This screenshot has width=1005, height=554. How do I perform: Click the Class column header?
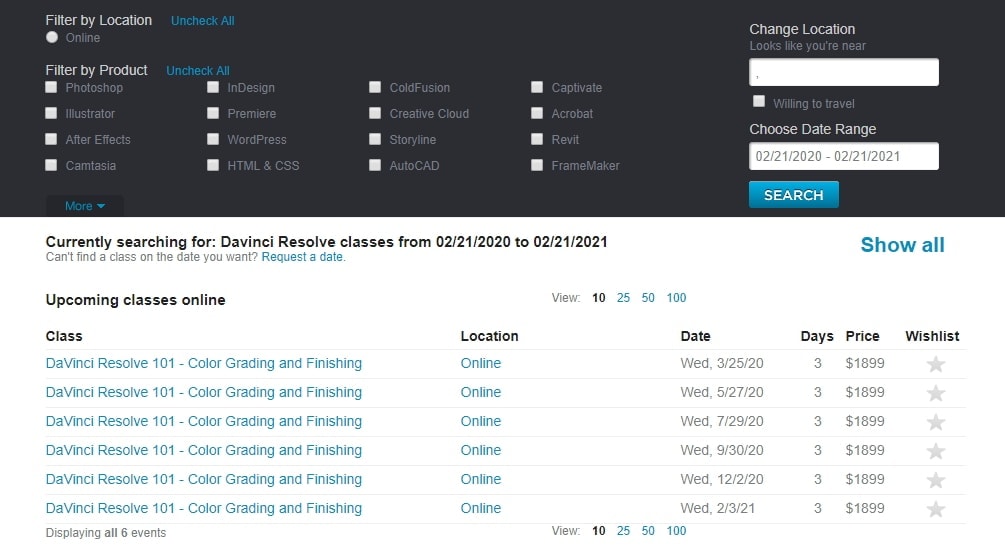coord(64,336)
